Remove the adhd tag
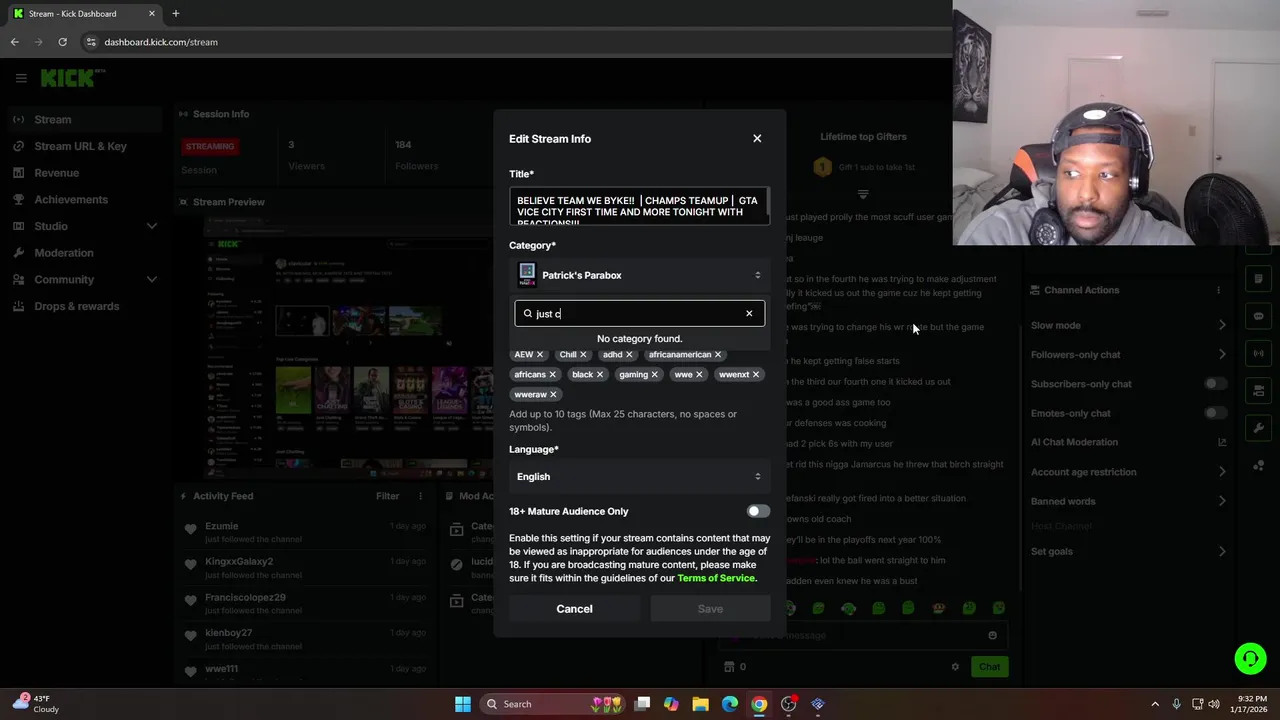This screenshot has height=720, width=1280. (x=629, y=354)
